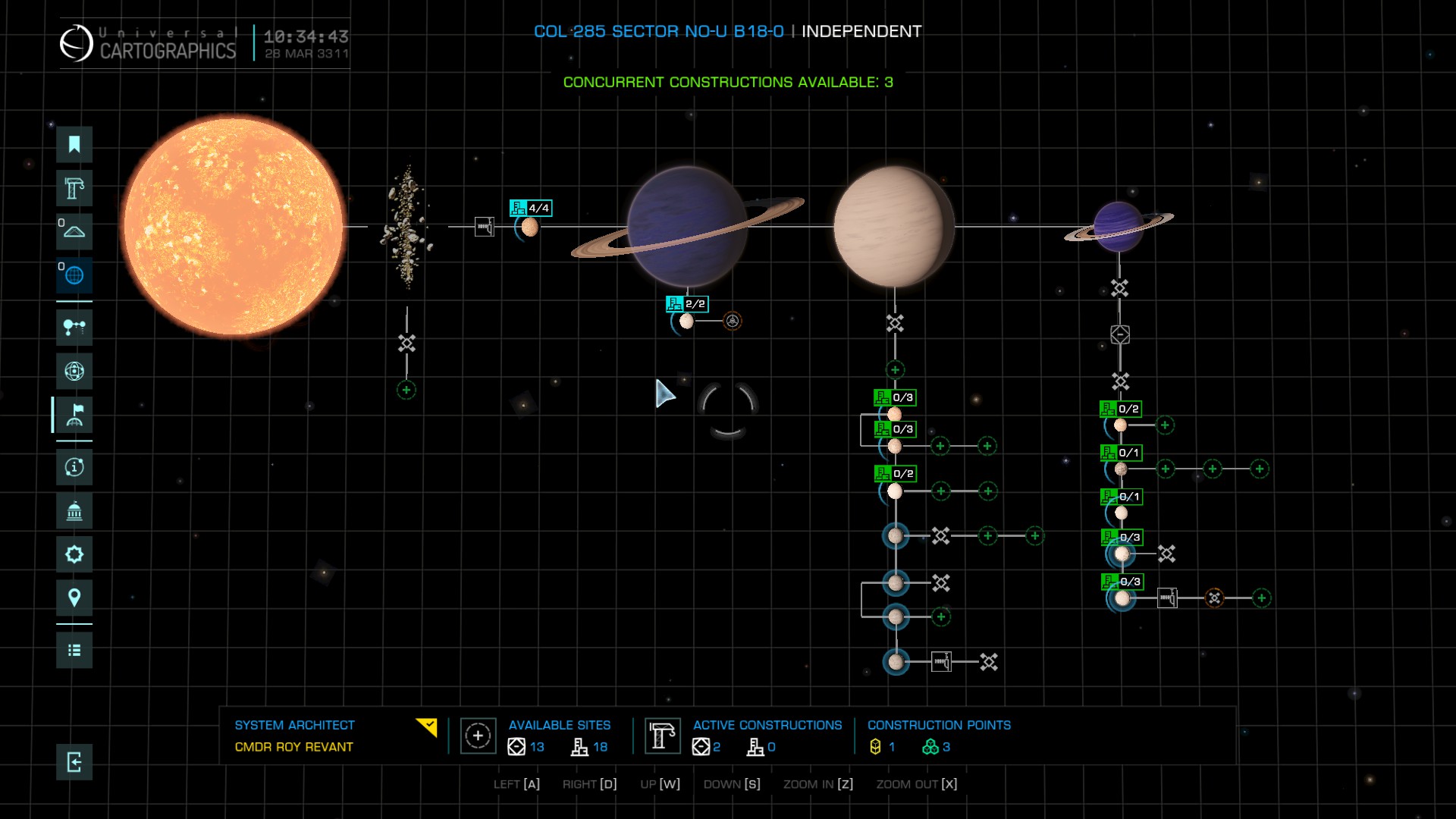Image resolution: width=1456 pixels, height=819 pixels.
Task: Click the orange-ringed installation icon in the bottom right row
Action: pyautogui.click(x=1214, y=598)
